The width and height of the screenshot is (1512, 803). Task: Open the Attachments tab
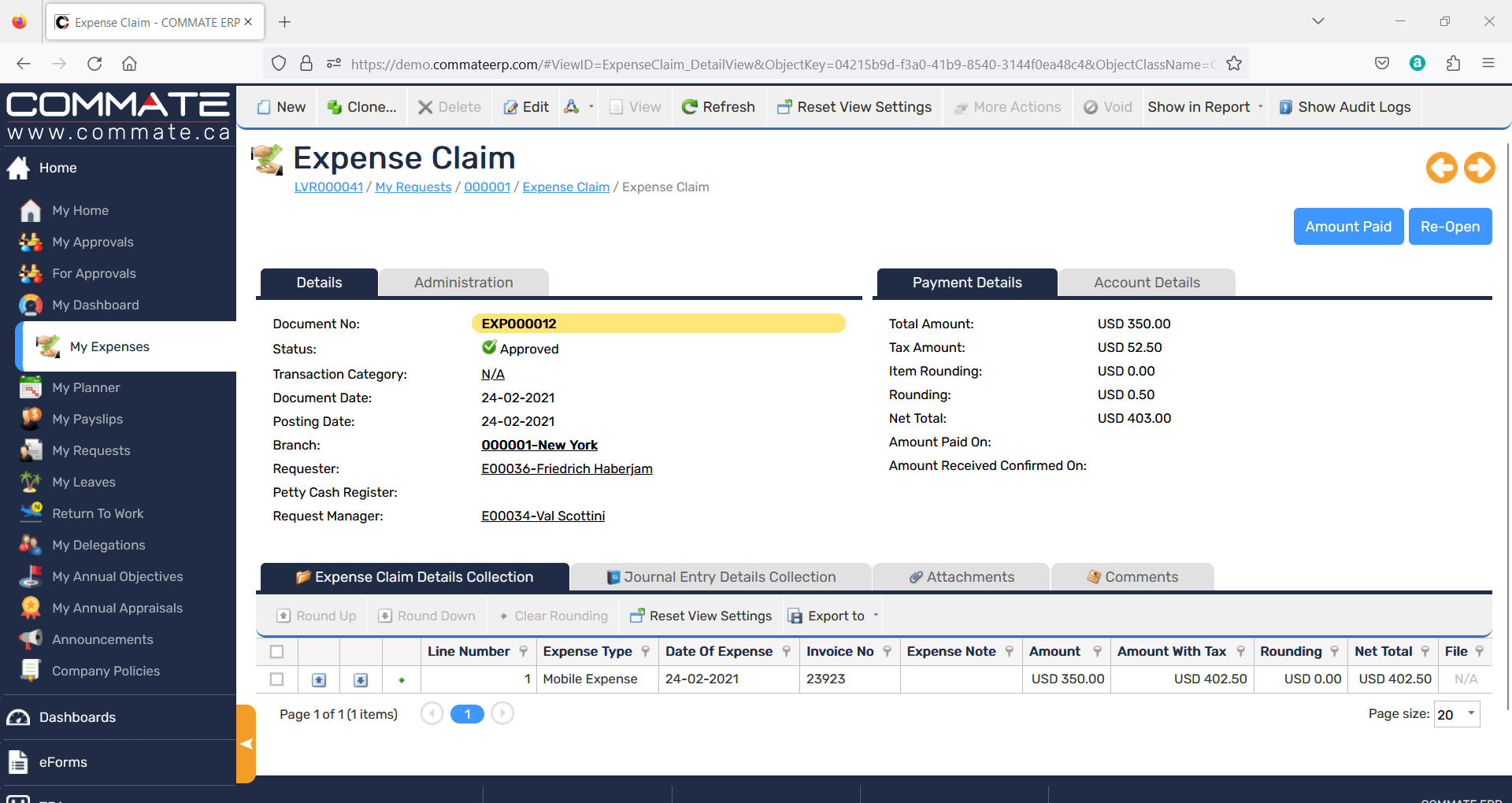coord(962,577)
